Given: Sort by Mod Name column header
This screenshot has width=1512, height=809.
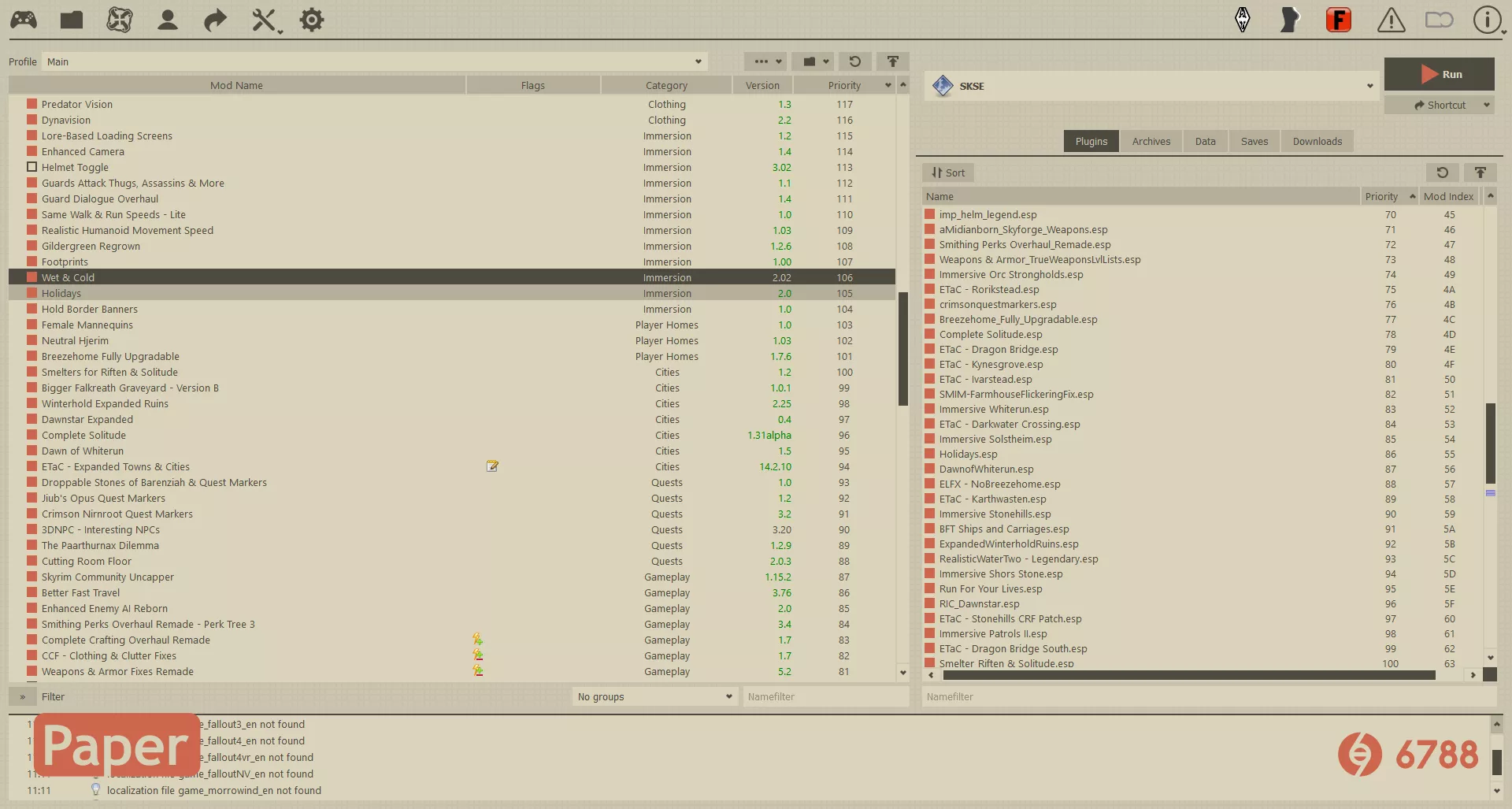Looking at the screenshot, I should (236, 85).
